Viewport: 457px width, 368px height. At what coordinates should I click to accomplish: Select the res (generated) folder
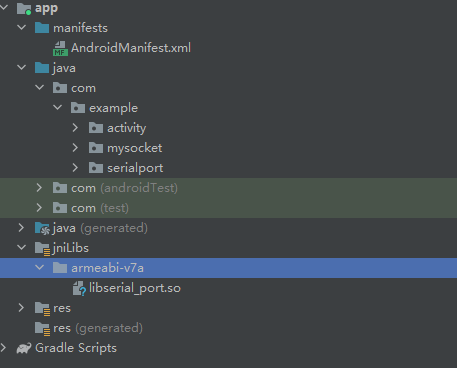point(98,328)
